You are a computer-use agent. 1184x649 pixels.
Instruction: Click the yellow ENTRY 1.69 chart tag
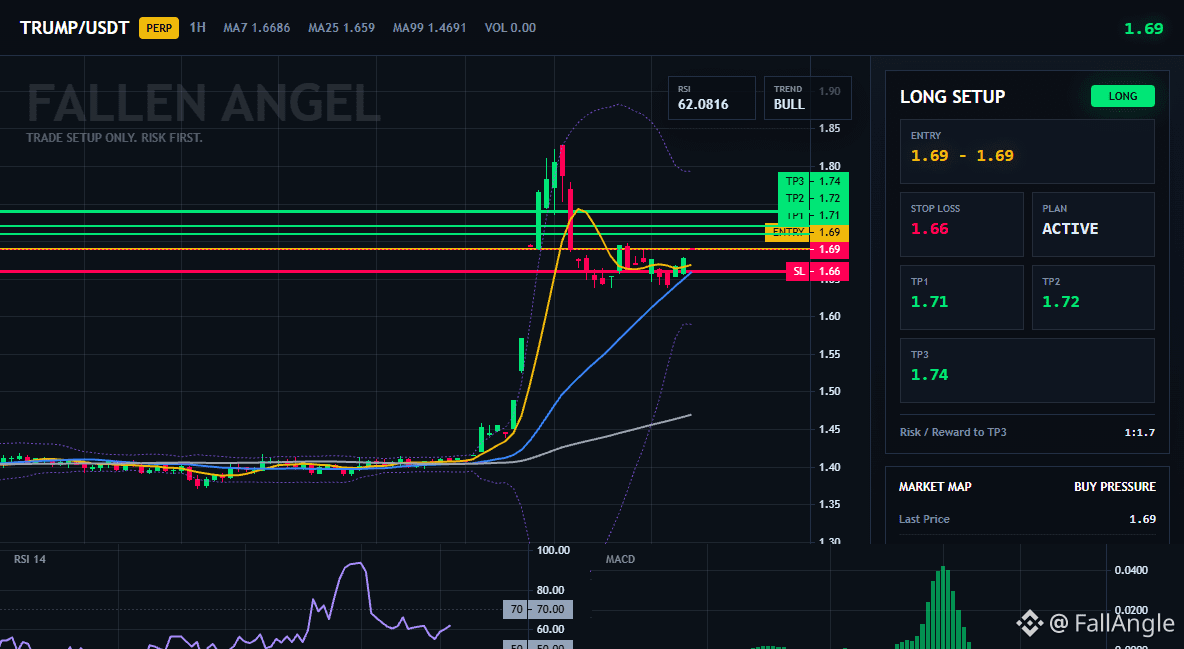tap(806, 233)
